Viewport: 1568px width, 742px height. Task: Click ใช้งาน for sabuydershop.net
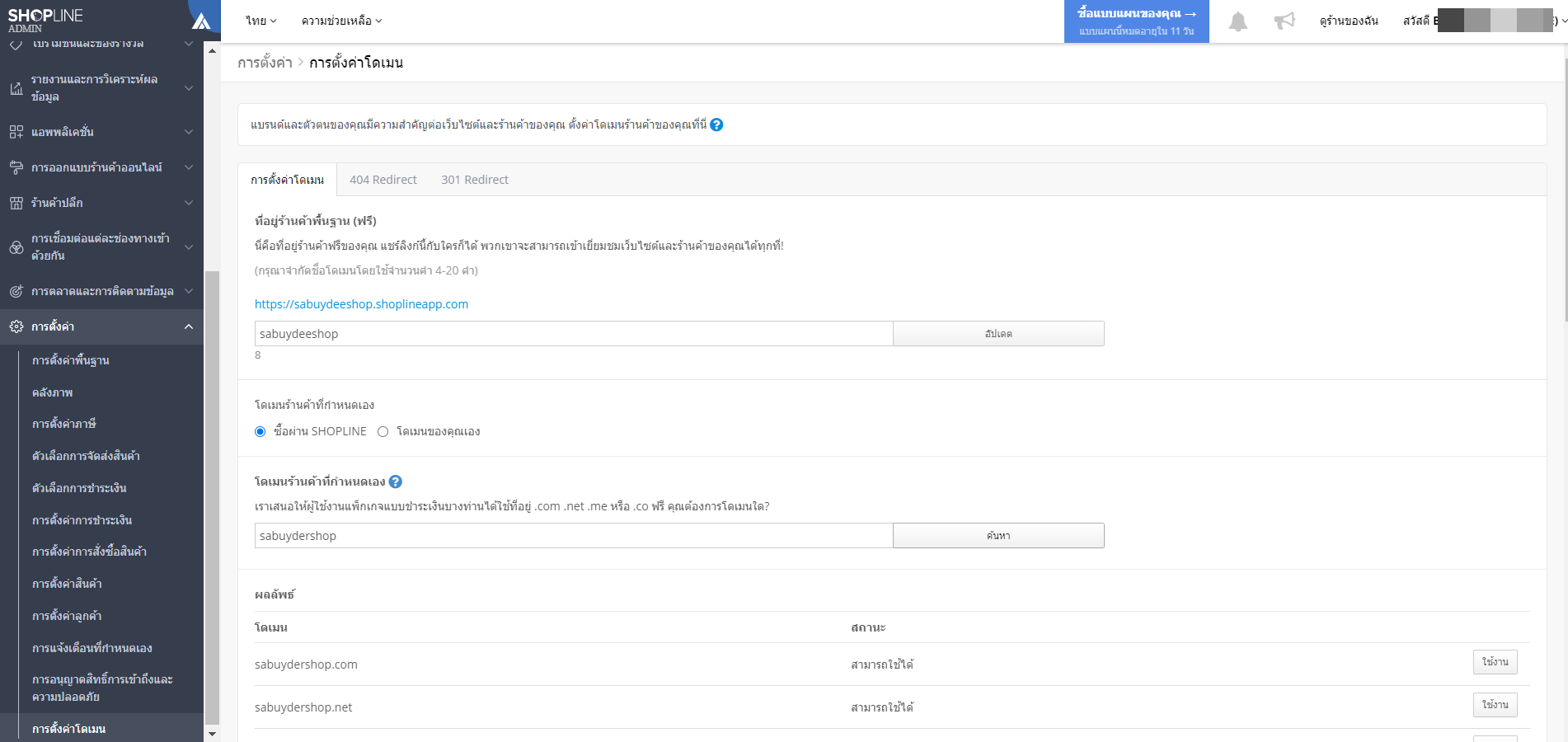click(1495, 705)
